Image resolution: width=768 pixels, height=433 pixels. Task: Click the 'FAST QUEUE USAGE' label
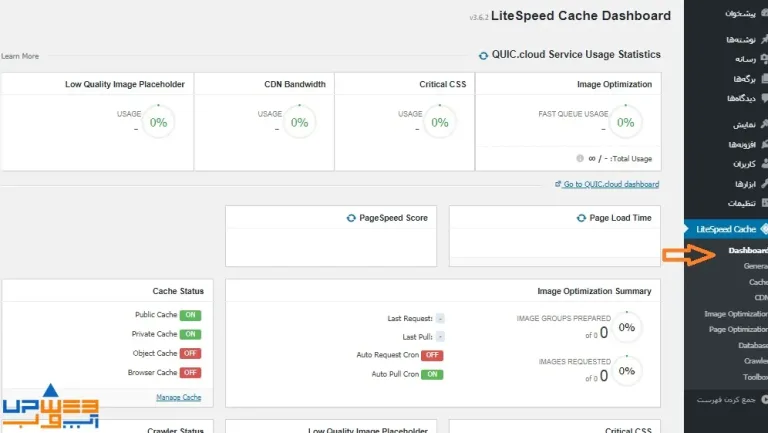(573, 114)
